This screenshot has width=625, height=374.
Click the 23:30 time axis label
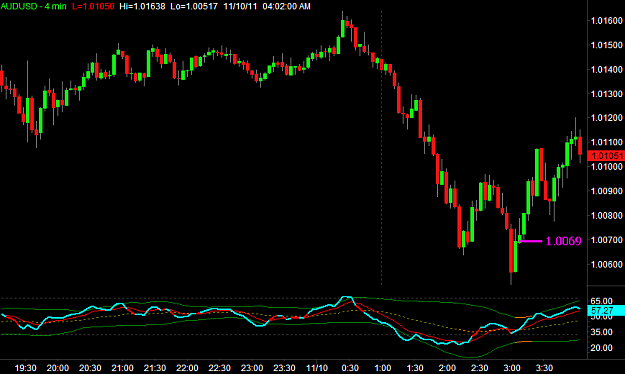point(284,368)
